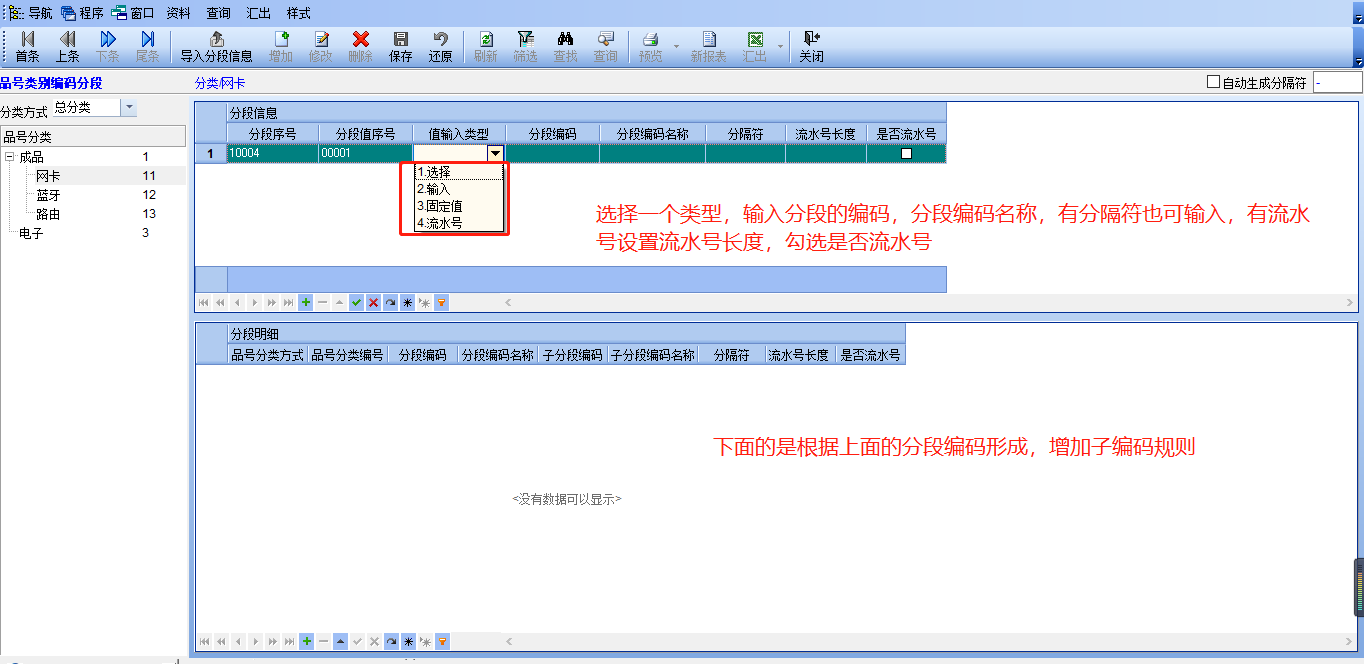The width and height of the screenshot is (1364, 664).
Task: Add a row in 分段信息 grid navigator
Action: [x=305, y=302]
